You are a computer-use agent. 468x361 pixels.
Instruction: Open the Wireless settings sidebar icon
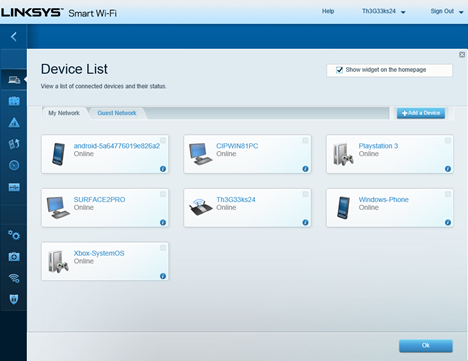(14, 278)
